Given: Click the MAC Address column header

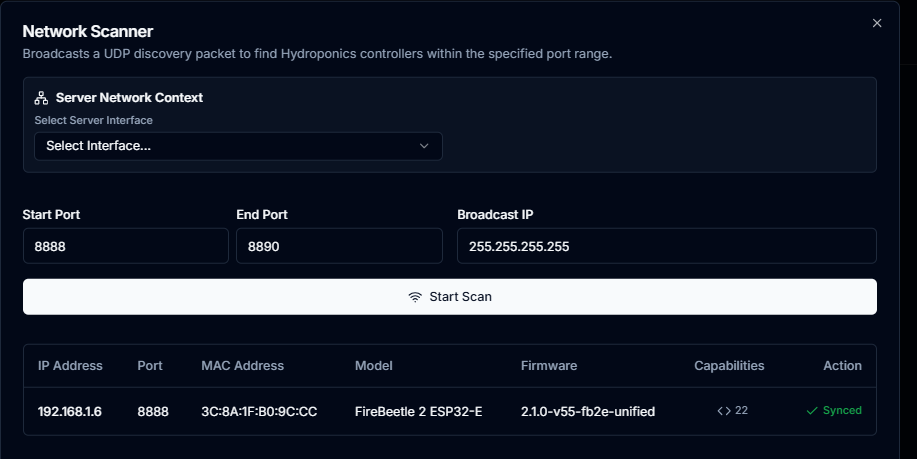Looking at the screenshot, I should (243, 365).
